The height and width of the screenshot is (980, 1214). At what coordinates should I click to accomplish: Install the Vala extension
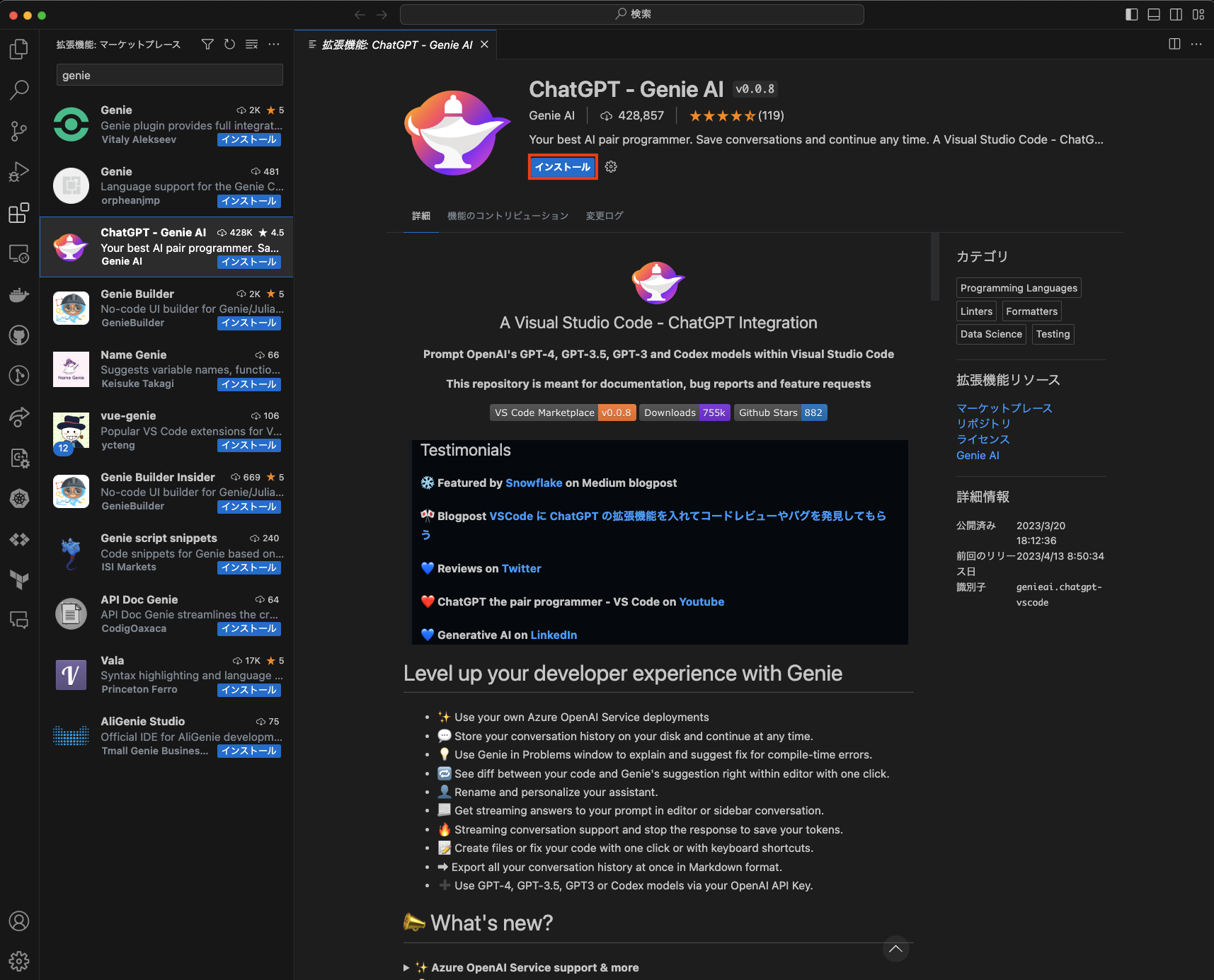[249, 690]
